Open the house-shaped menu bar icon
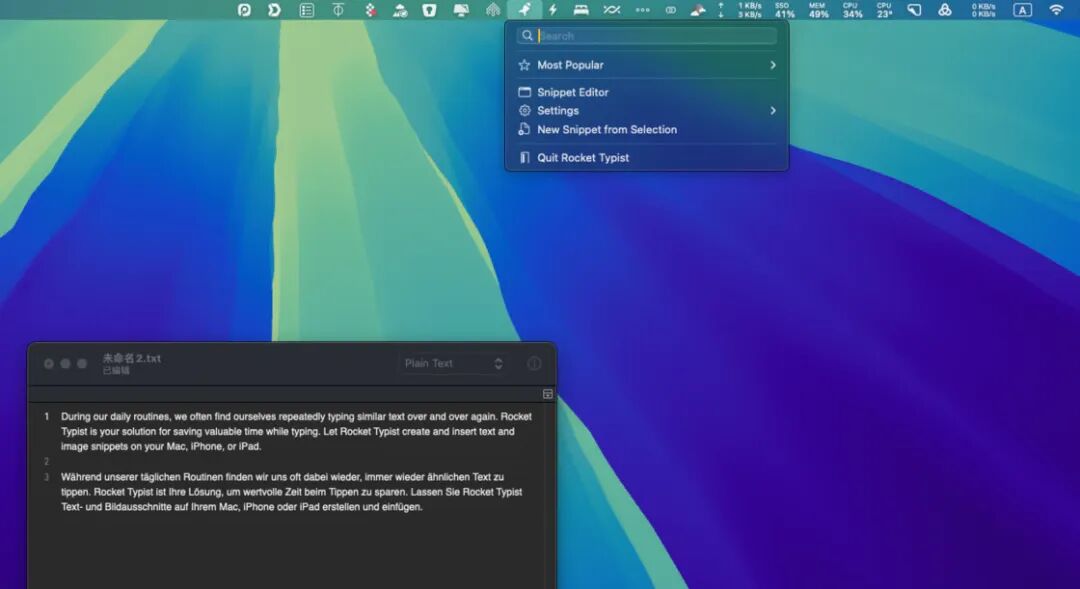Image resolution: width=1080 pixels, height=589 pixels. (x=492, y=10)
